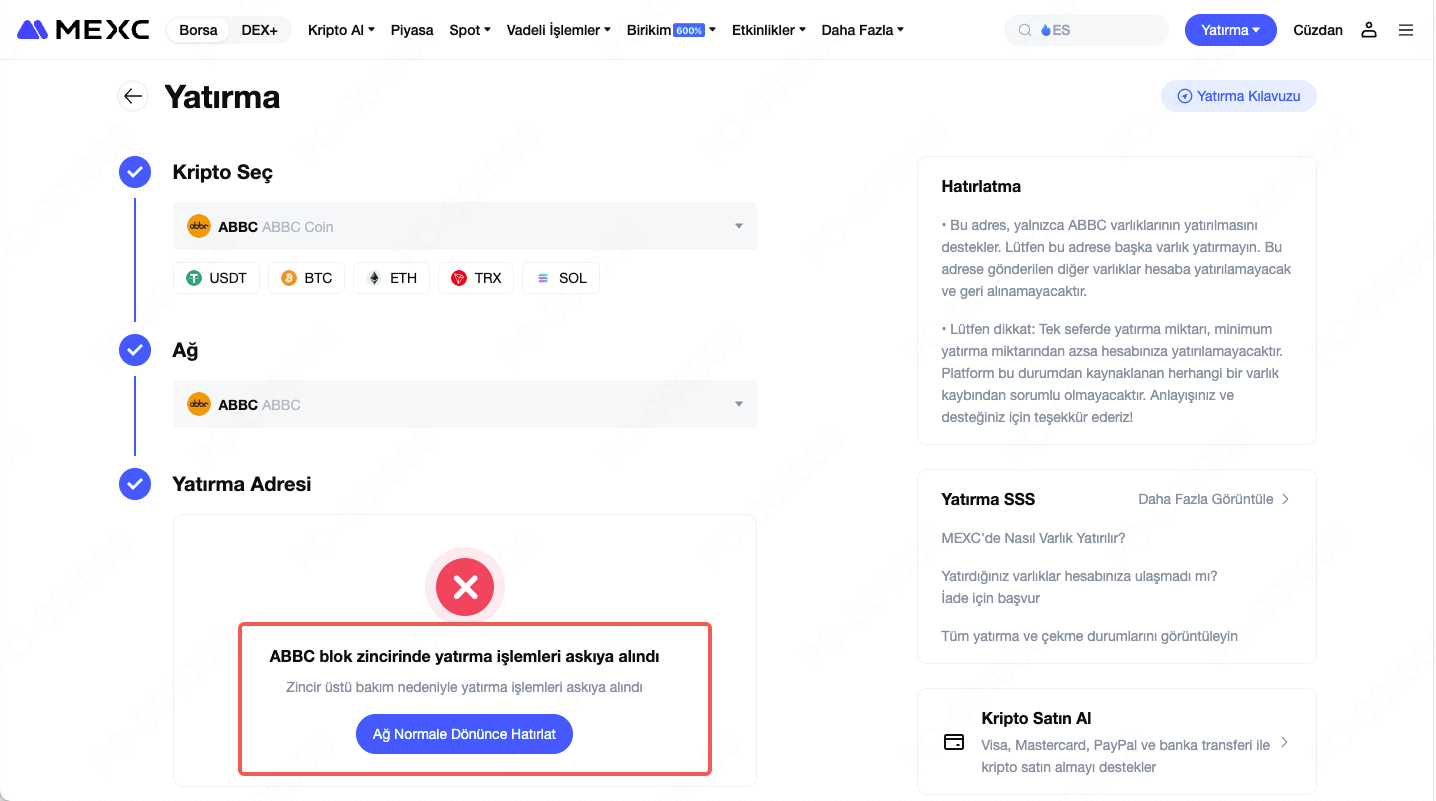Go back using the arrow icon
Image resolution: width=1436 pixels, height=801 pixels.
(x=133, y=96)
